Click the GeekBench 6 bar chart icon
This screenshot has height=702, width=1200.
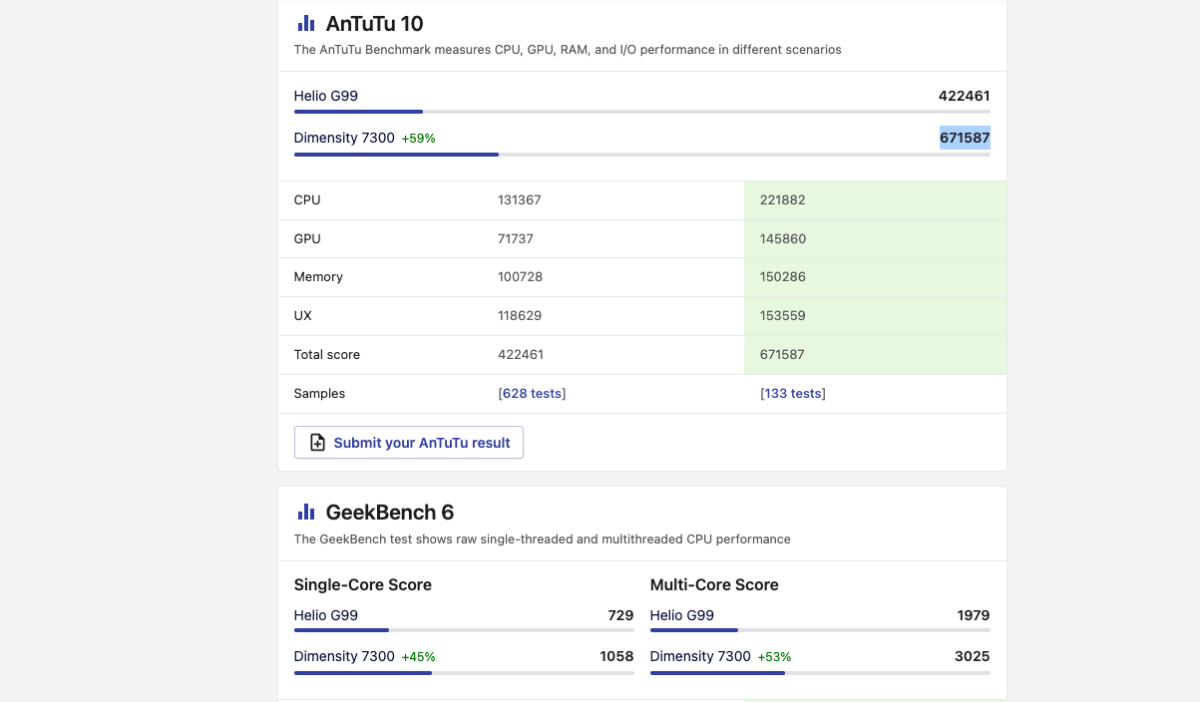pos(306,512)
